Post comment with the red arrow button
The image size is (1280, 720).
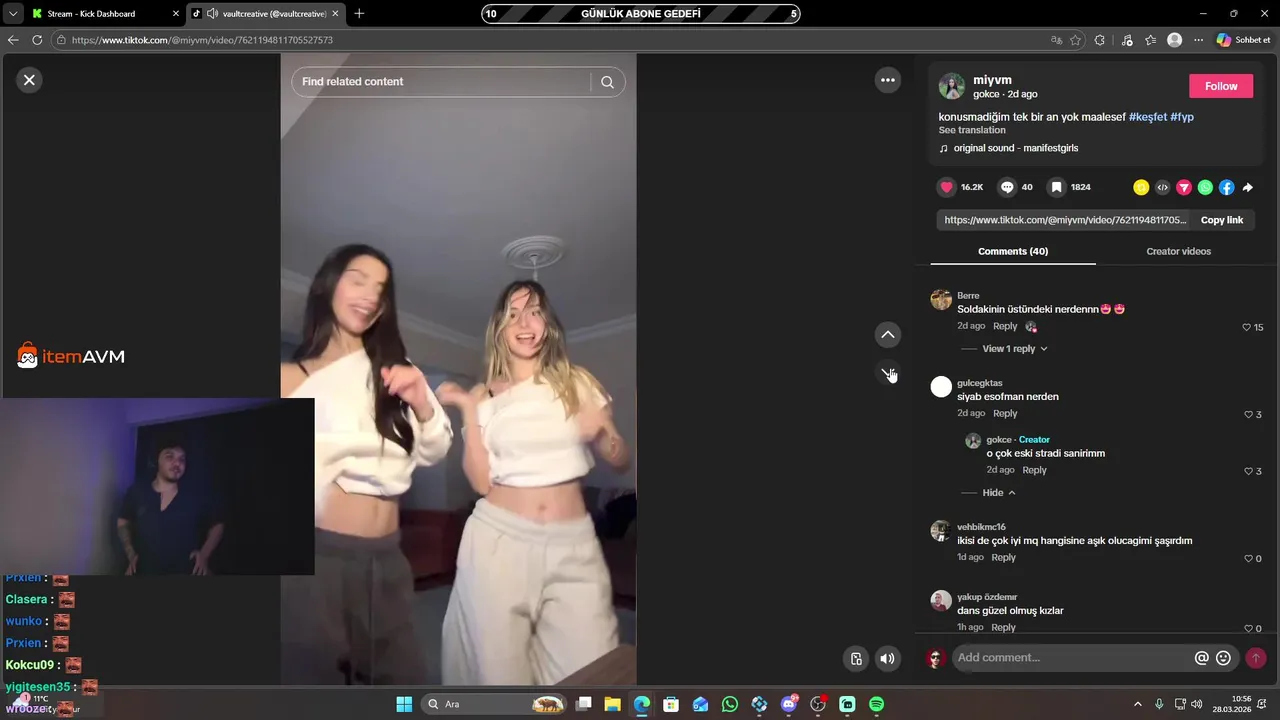tap(1256, 658)
